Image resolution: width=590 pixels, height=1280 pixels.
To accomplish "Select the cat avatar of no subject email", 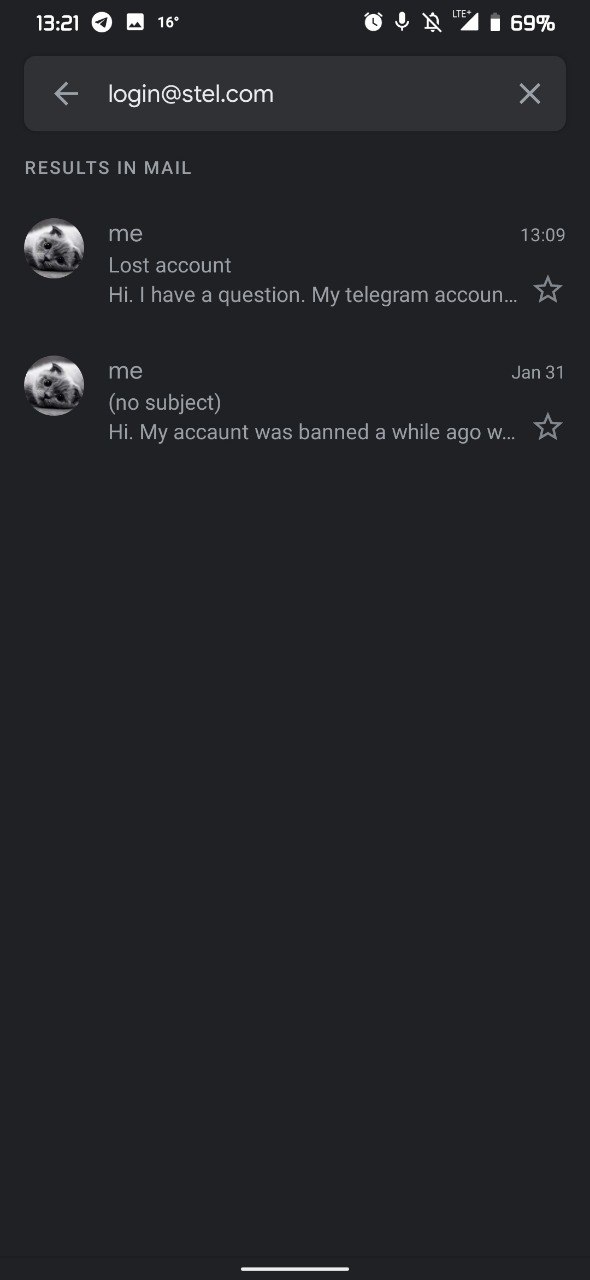I will click(54, 385).
